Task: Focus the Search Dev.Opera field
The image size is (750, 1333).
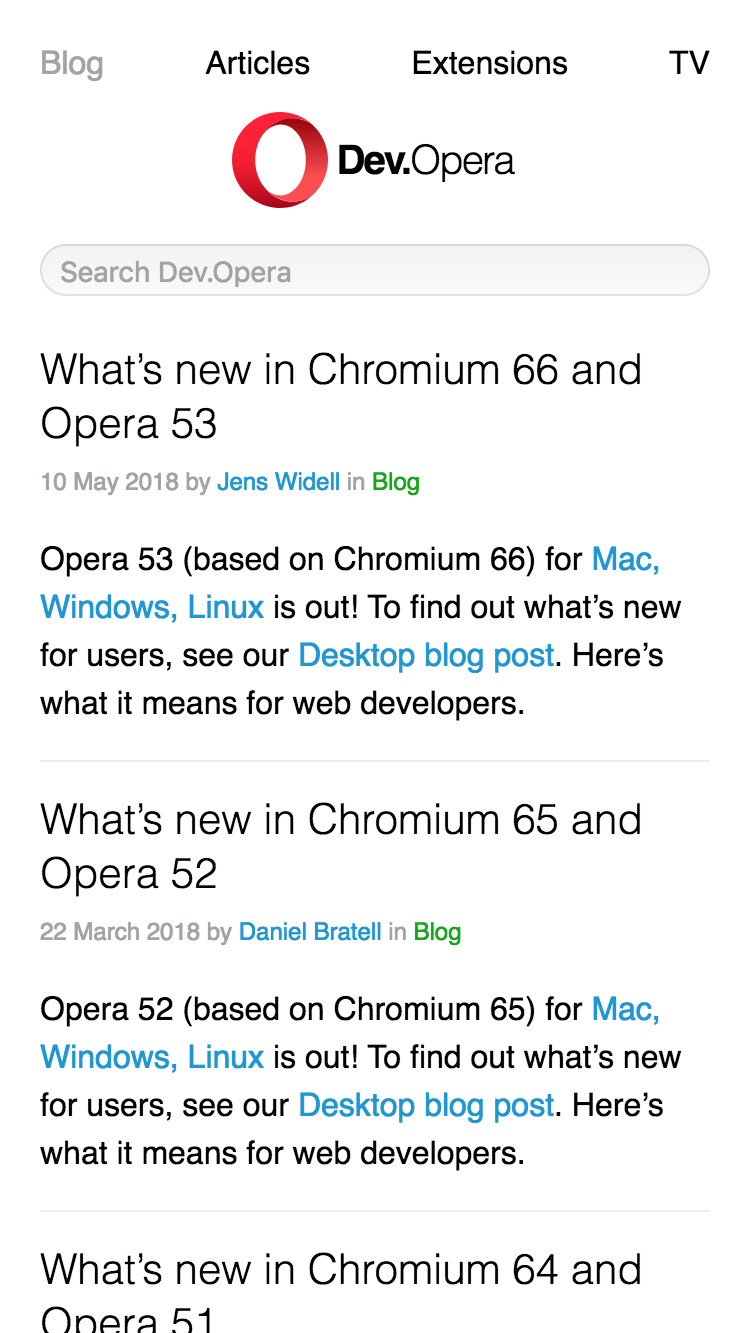Action: (x=375, y=271)
